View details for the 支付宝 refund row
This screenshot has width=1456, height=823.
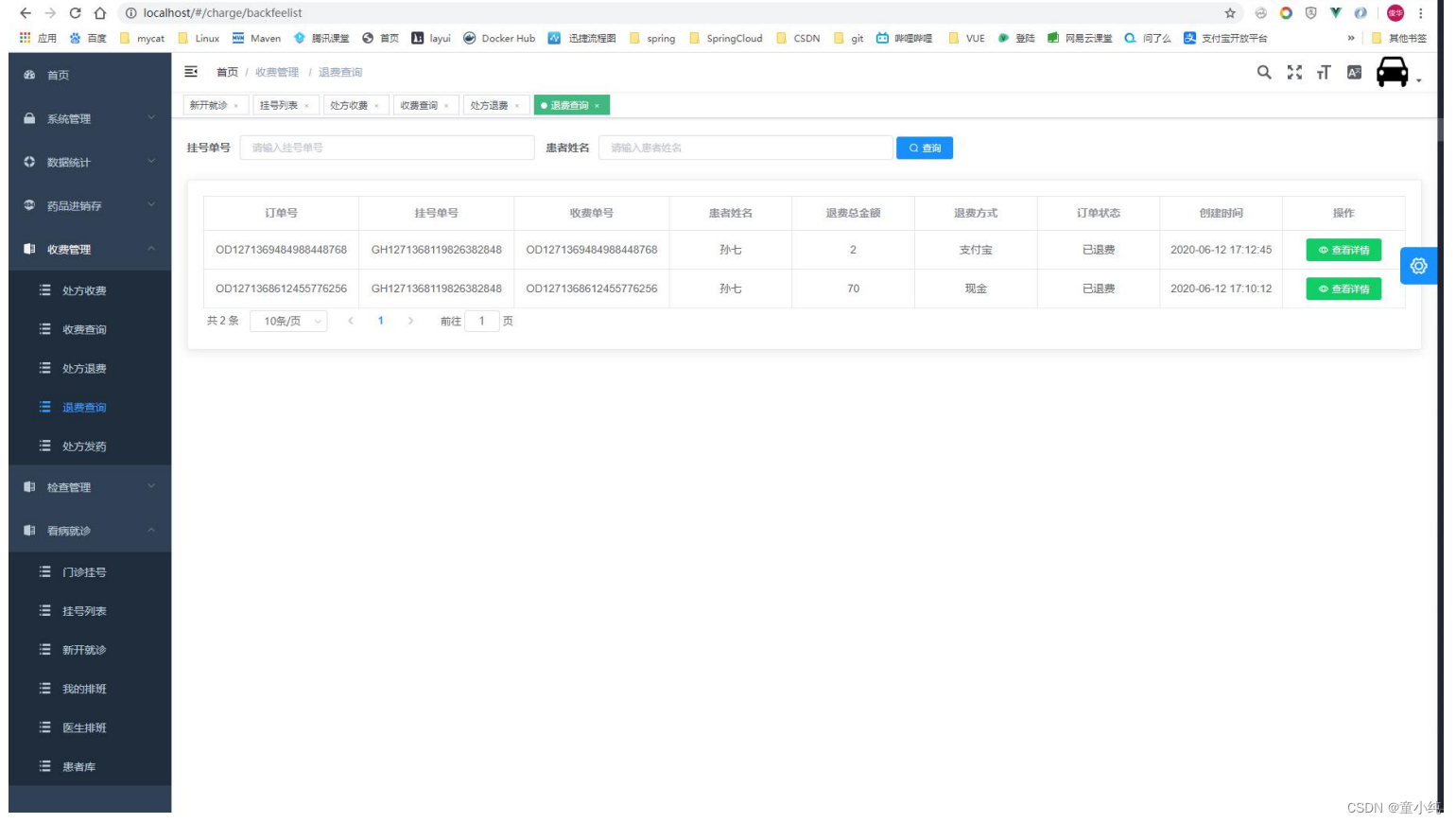pos(1343,250)
